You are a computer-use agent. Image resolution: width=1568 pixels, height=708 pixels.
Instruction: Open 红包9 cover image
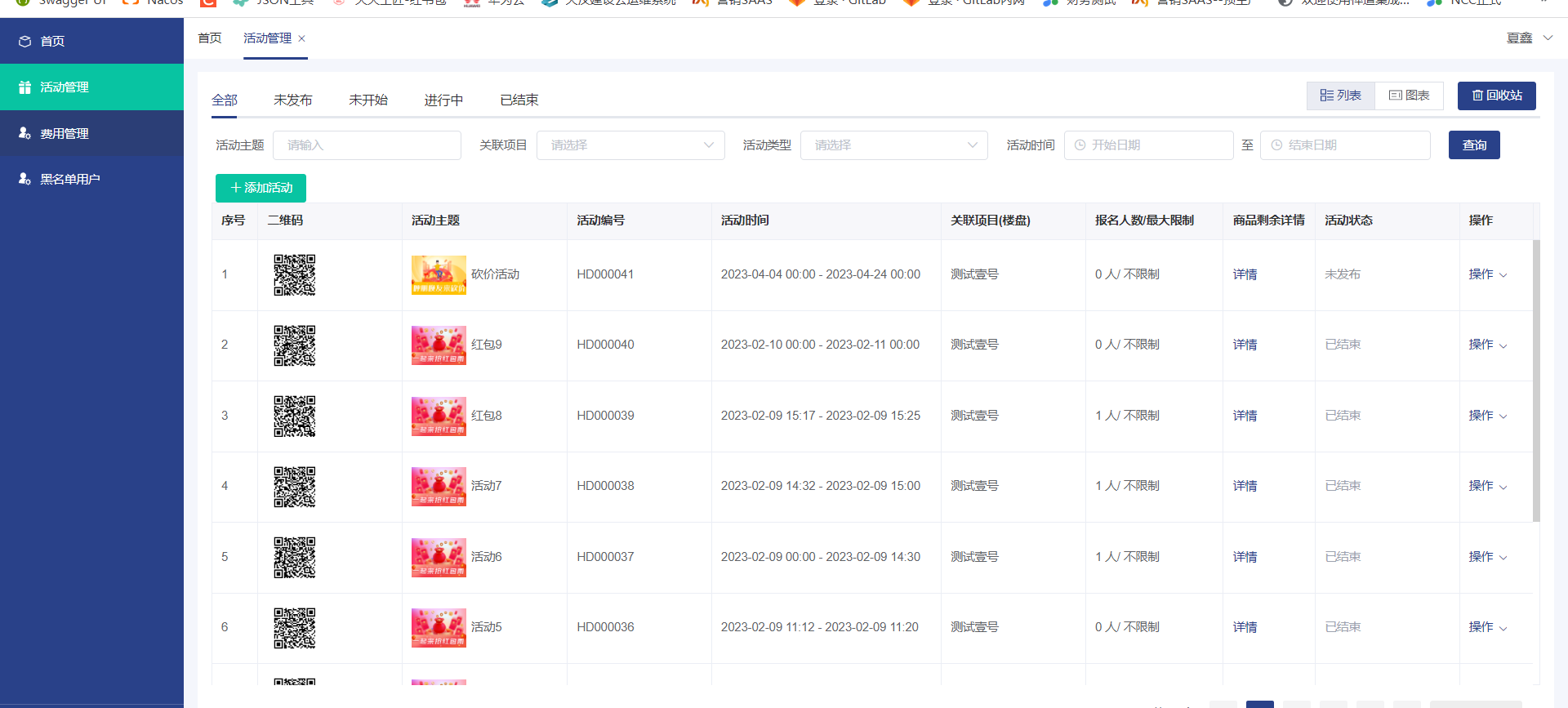[x=439, y=345]
